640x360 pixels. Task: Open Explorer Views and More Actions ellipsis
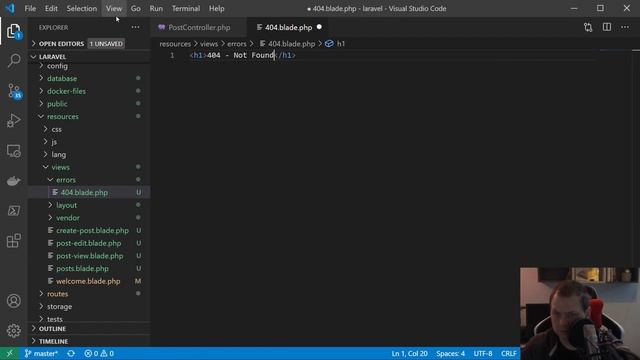click(135, 27)
